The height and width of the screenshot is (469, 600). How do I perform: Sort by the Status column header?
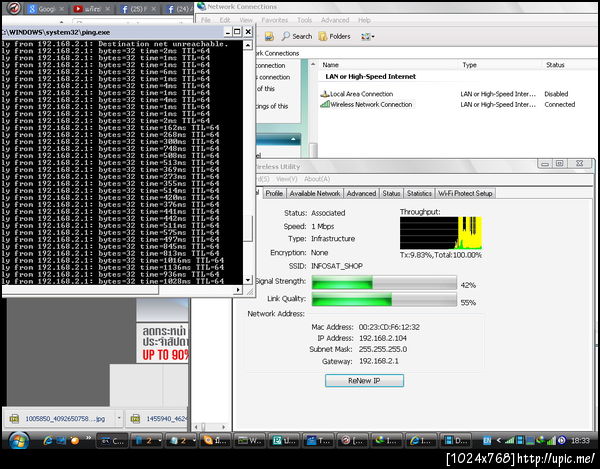[570, 65]
